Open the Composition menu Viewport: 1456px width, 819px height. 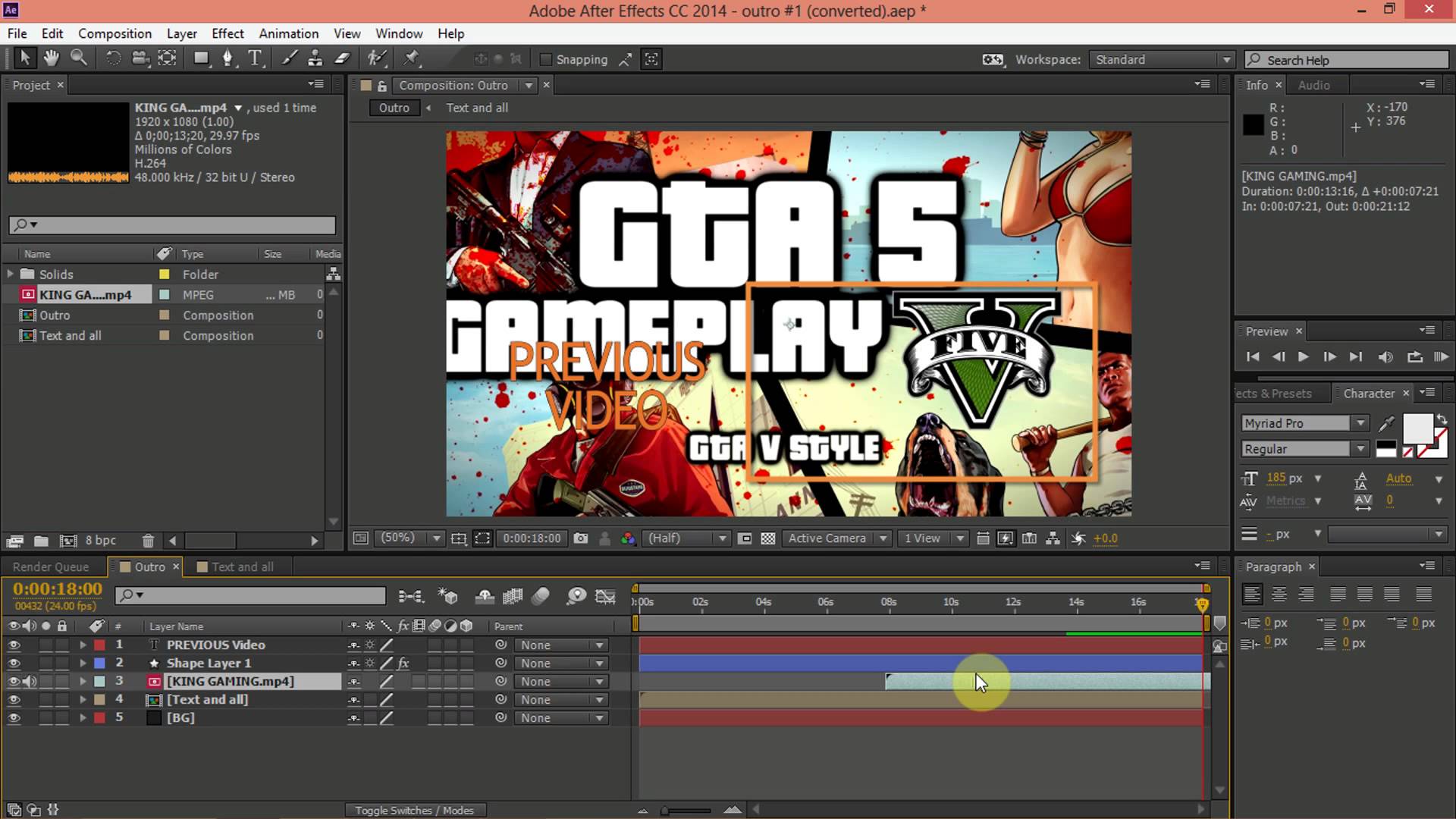pyautogui.click(x=115, y=33)
